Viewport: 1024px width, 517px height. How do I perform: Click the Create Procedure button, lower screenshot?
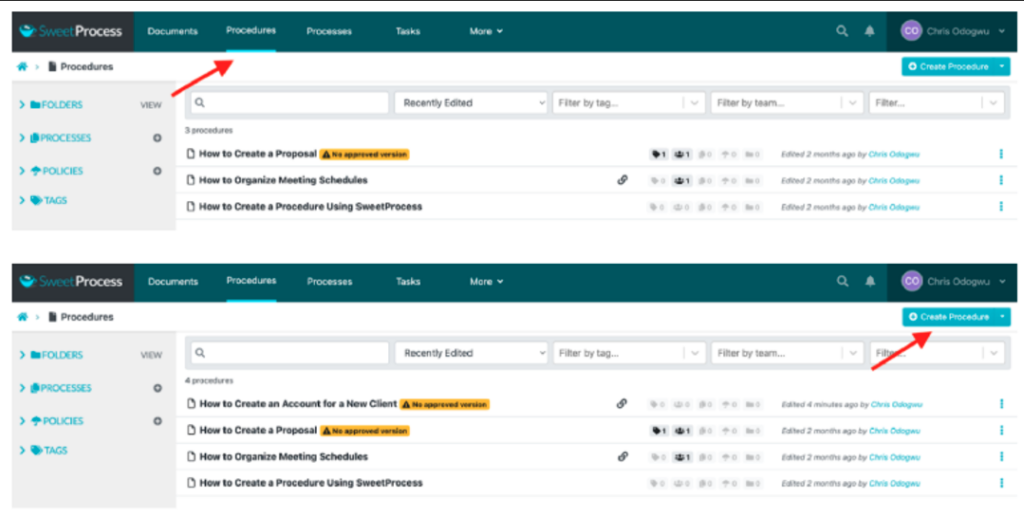[x=949, y=317]
